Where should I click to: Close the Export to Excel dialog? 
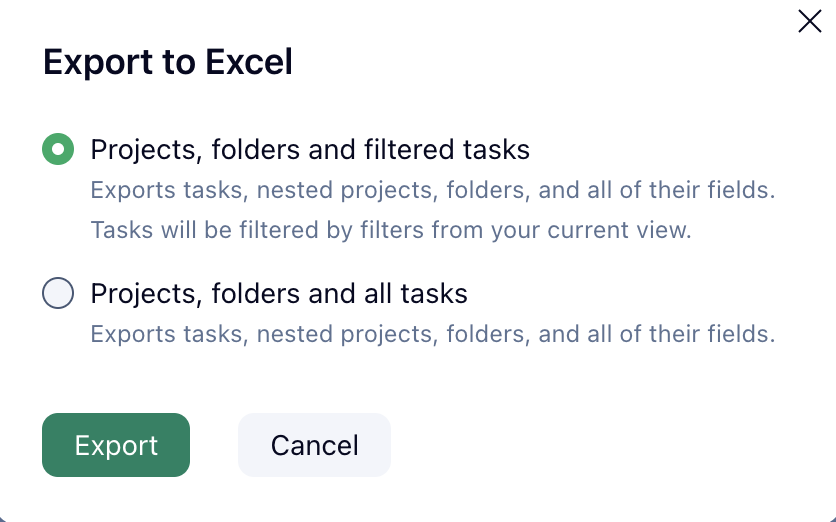pyautogui.click(x=809, y=21)
